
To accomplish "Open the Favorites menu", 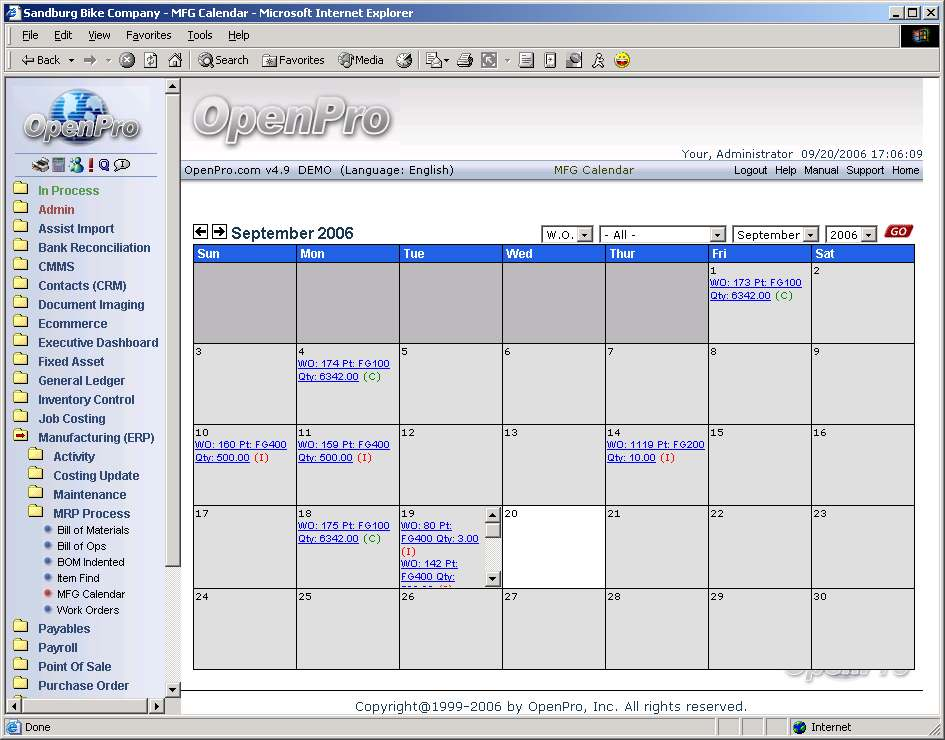I will [148, 35].
